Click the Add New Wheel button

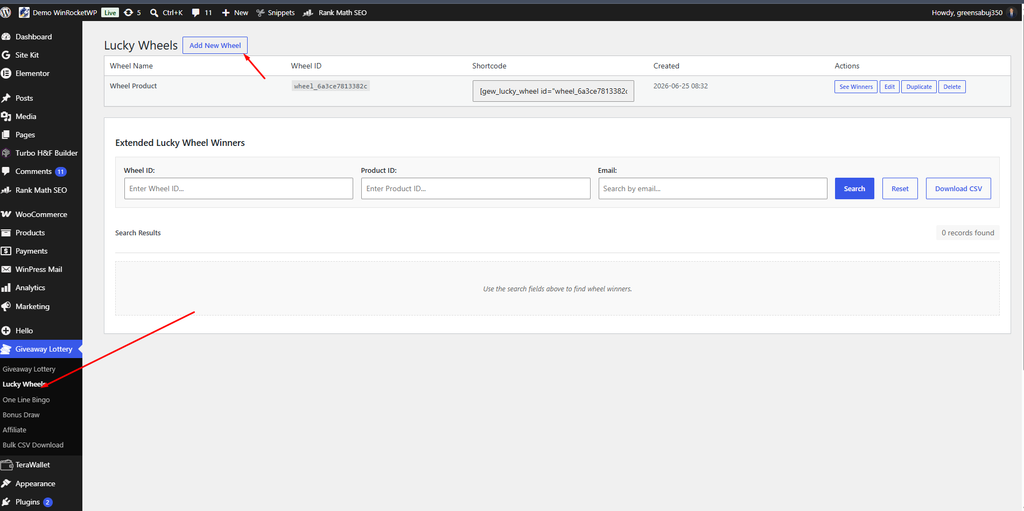tap(215, 45)
